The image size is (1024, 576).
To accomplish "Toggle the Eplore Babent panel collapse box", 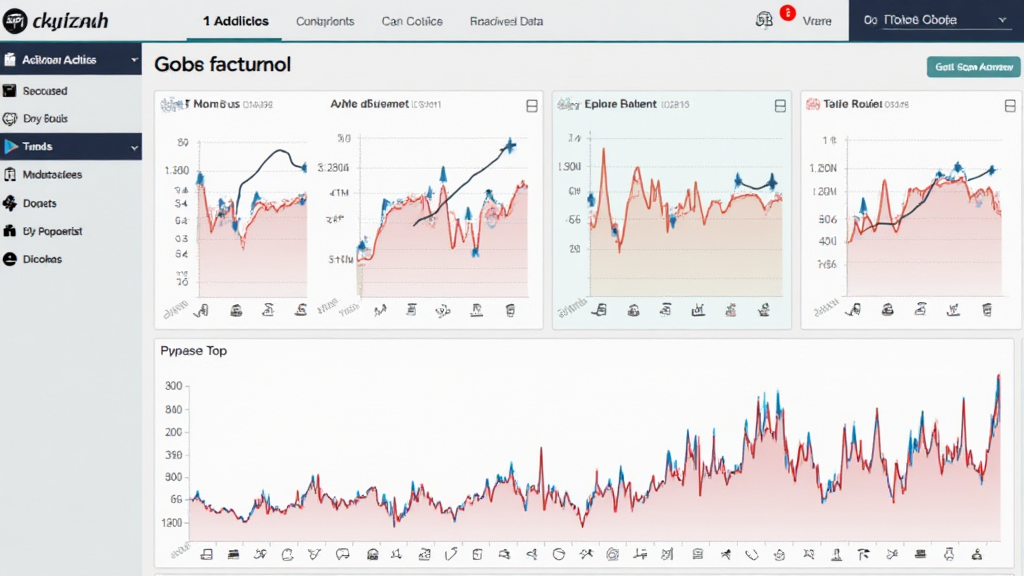I will click(780, 106).
